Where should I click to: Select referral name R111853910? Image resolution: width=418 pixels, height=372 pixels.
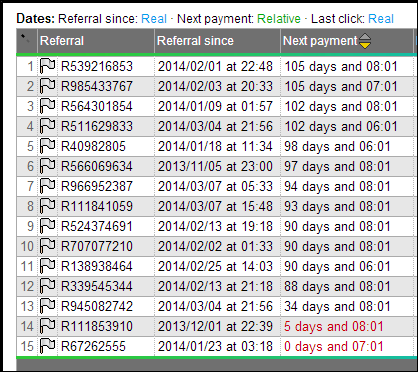(x=97, y=326)
